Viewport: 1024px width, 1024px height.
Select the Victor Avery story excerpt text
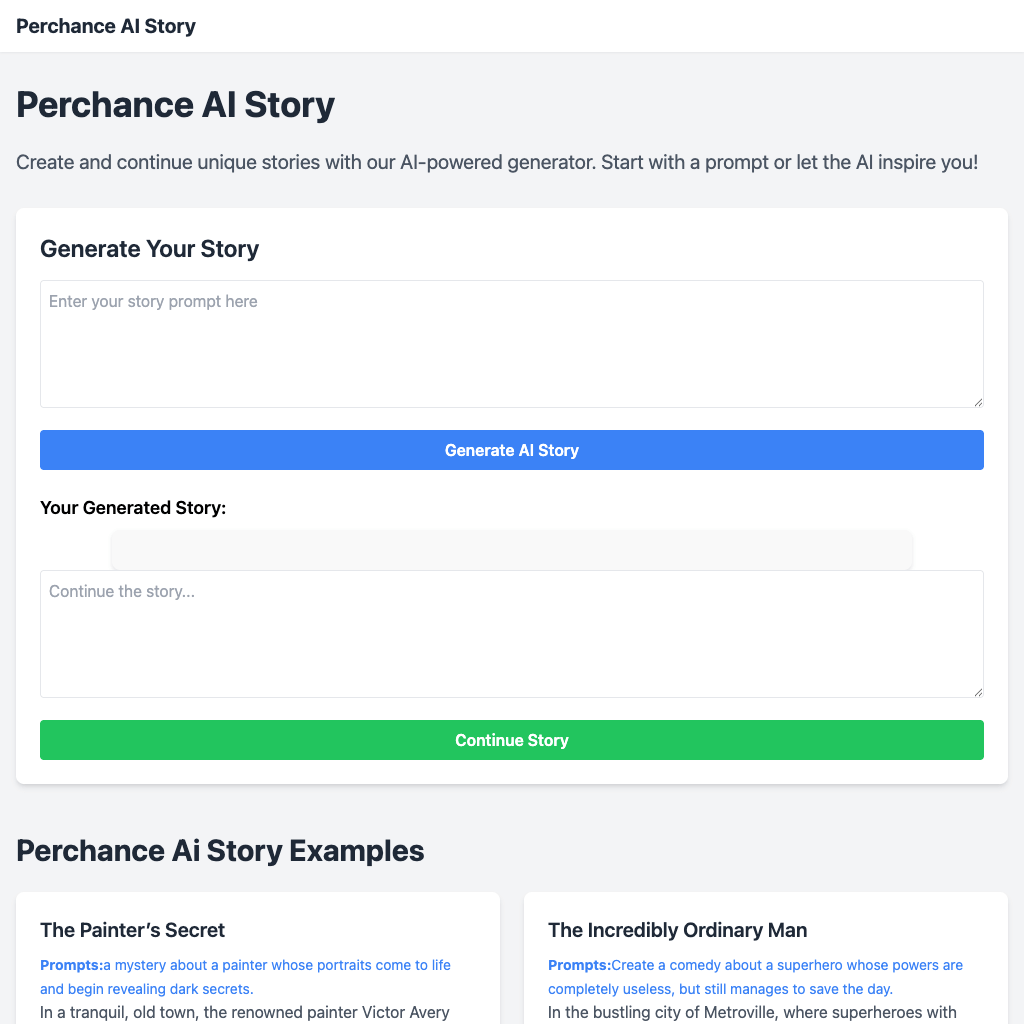[244, 1012]
